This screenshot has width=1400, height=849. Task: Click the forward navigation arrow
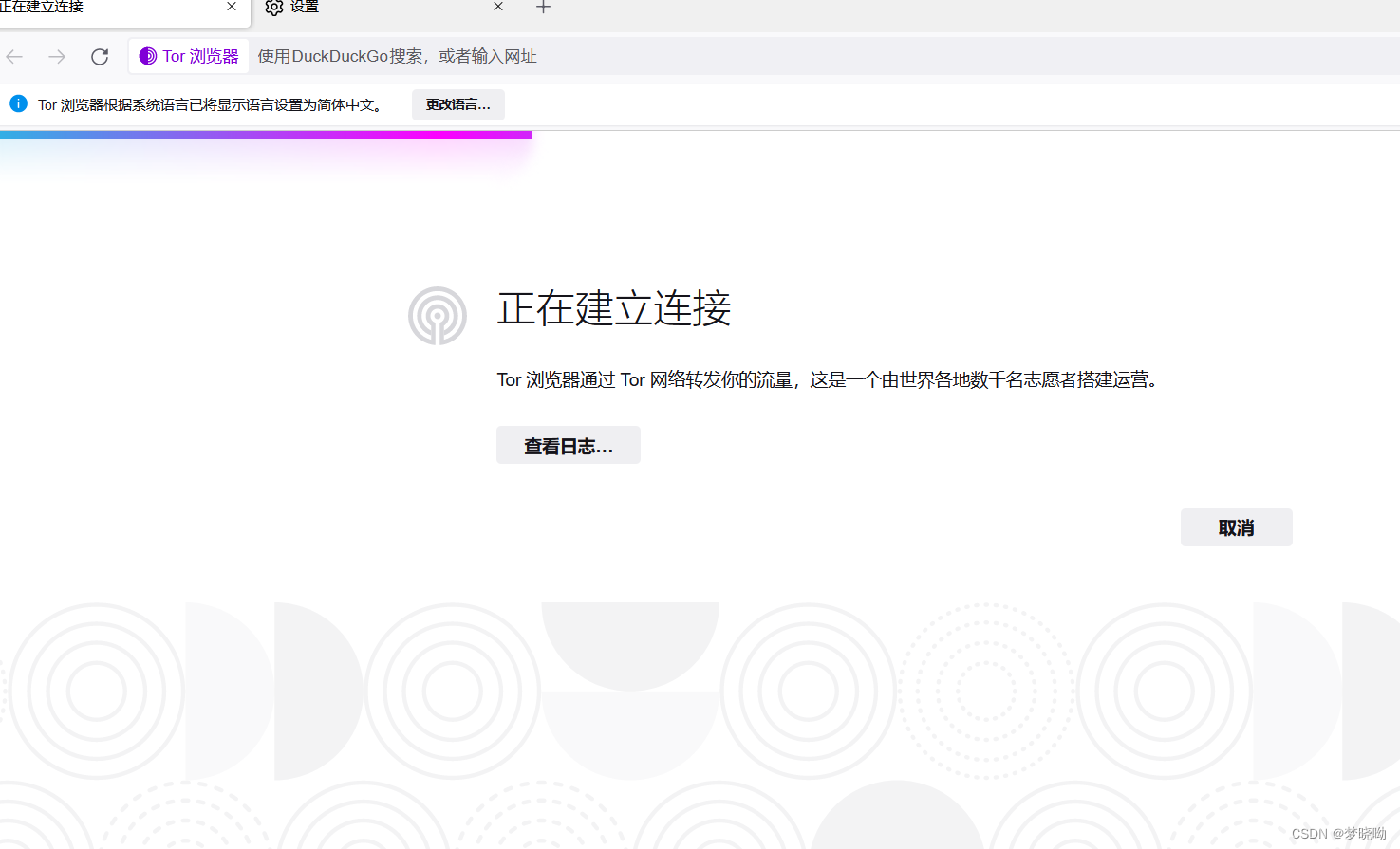pyautogui.click(x=56, y=56)
